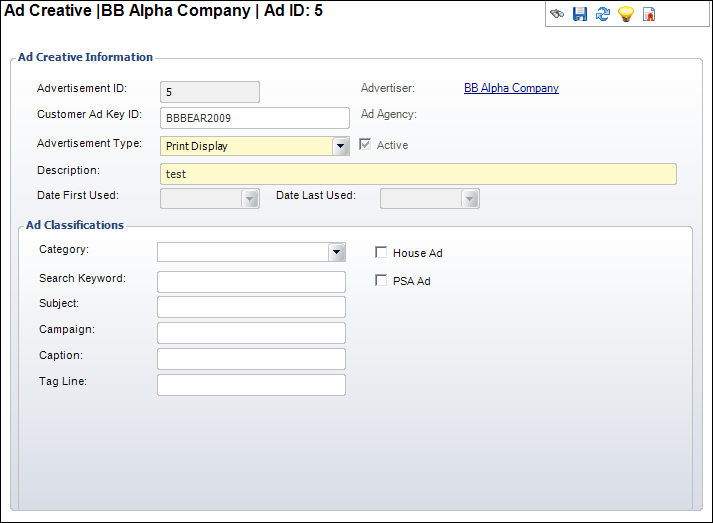Screen dimensions: 713x523
Task: Open the BB Alpha Company advertiser link
Action: pos(511,88)
